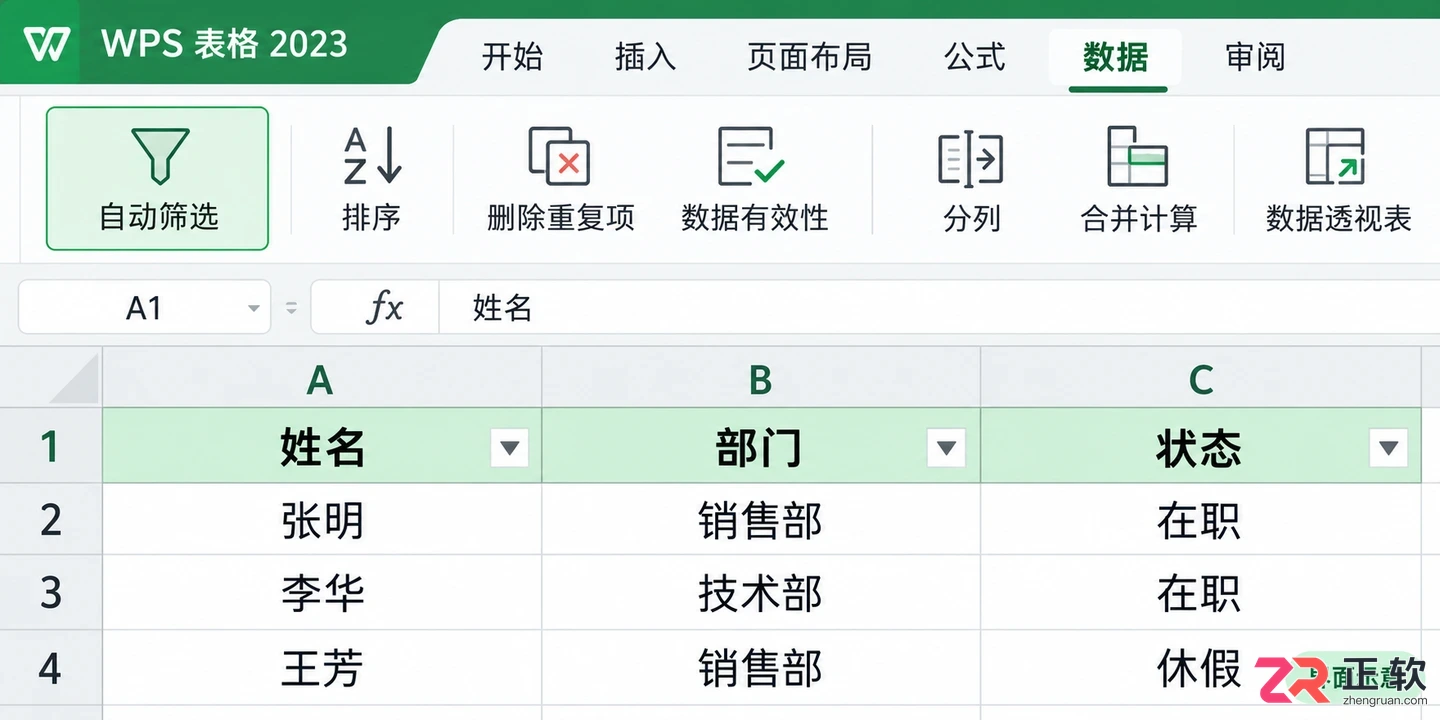This screenshot has height=720, width=1440.
Task: Click the fx insert function icon
Action: tap(384, 308)
